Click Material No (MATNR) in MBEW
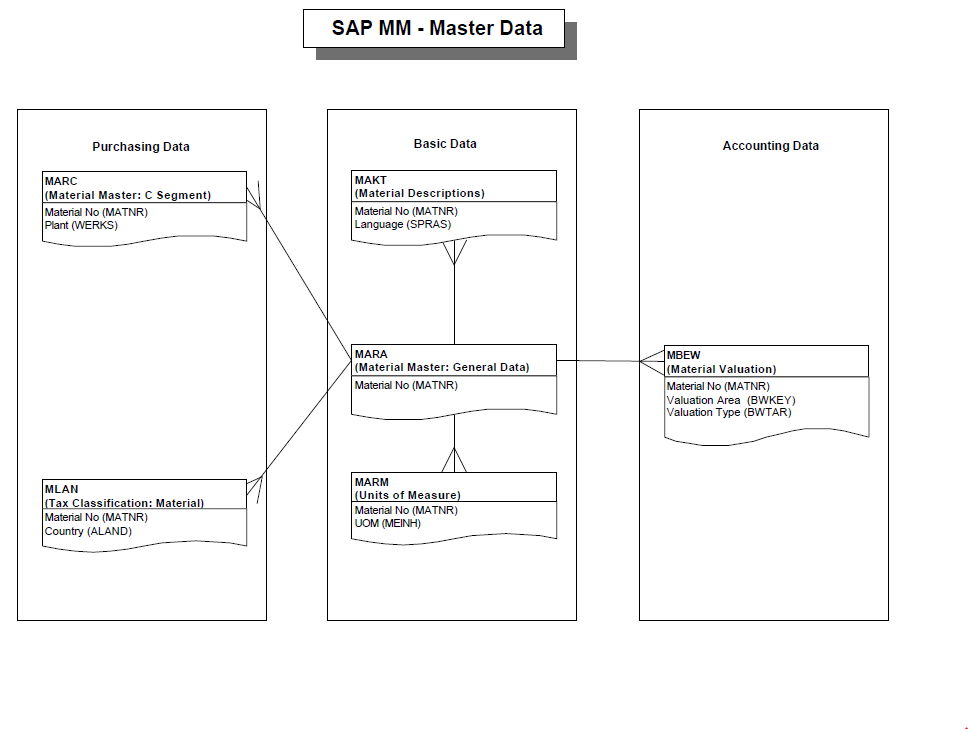This screenshot has width=968, height=729. 718,386
